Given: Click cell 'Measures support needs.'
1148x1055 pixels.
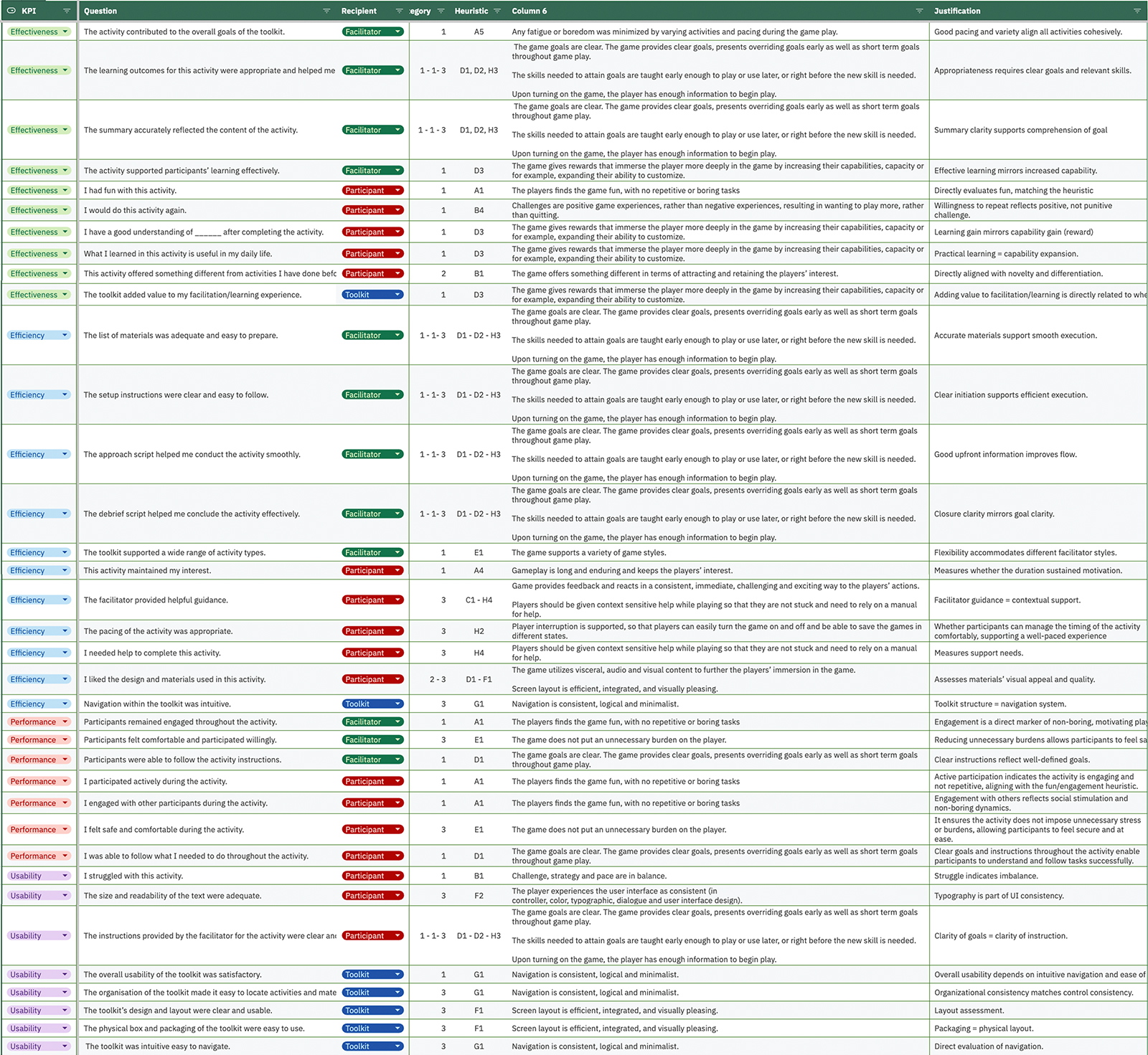Looking at the screenshot, I should tap(979, 653).
